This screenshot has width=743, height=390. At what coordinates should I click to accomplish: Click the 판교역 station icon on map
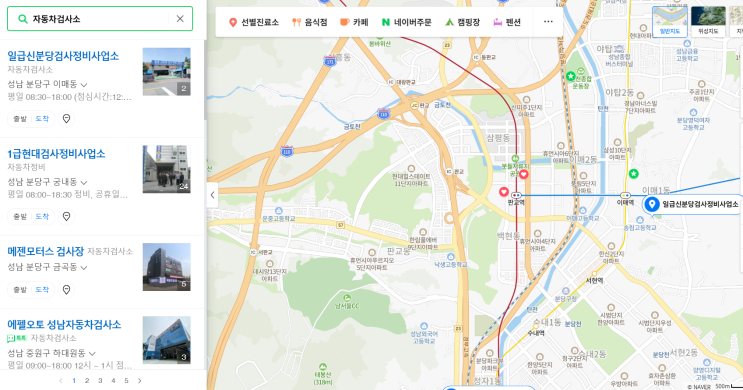[516, 195]
